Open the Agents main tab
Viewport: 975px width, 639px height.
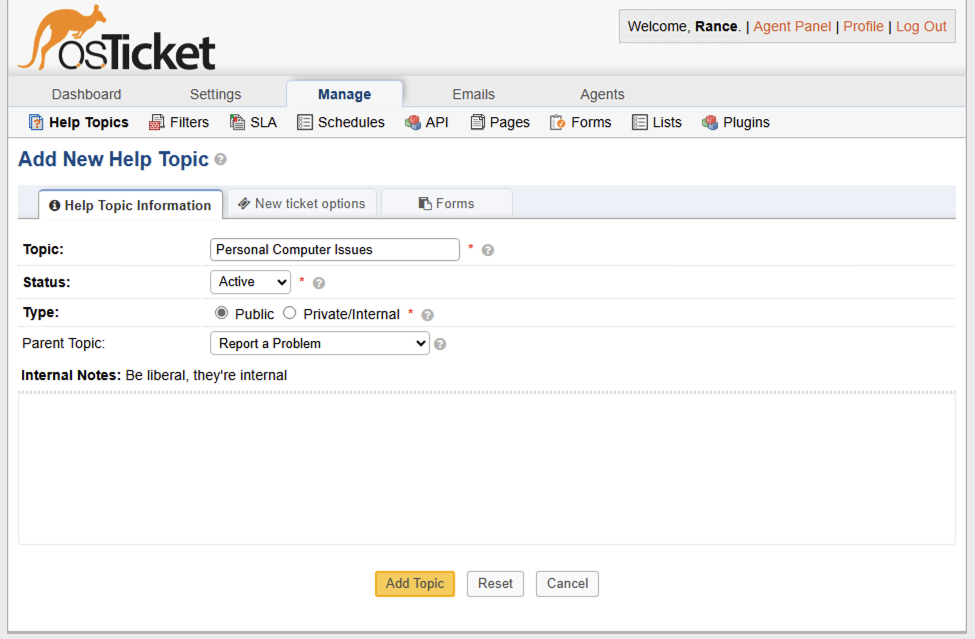[x=602, y=94]
